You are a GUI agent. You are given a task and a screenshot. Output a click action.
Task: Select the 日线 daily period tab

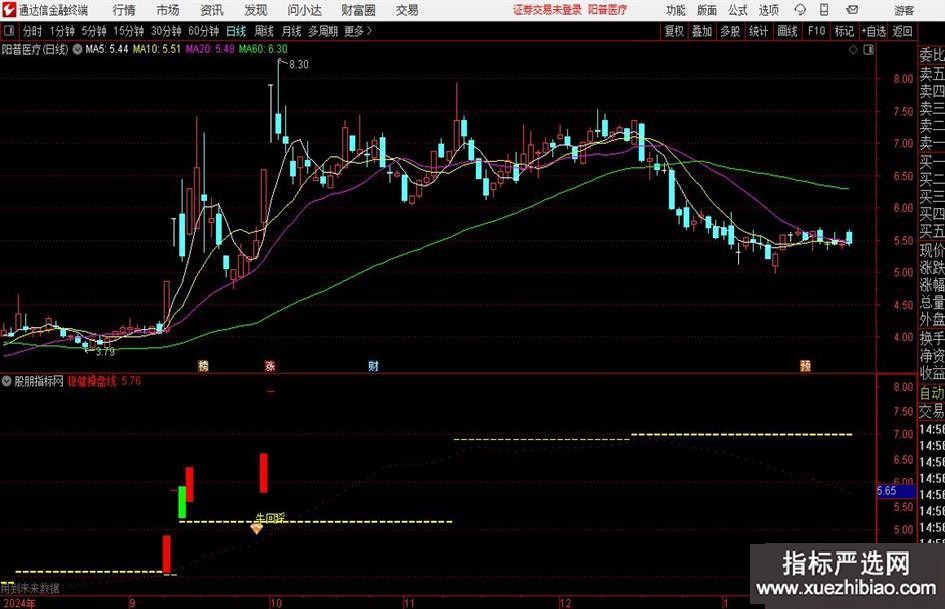pos(236,31)
